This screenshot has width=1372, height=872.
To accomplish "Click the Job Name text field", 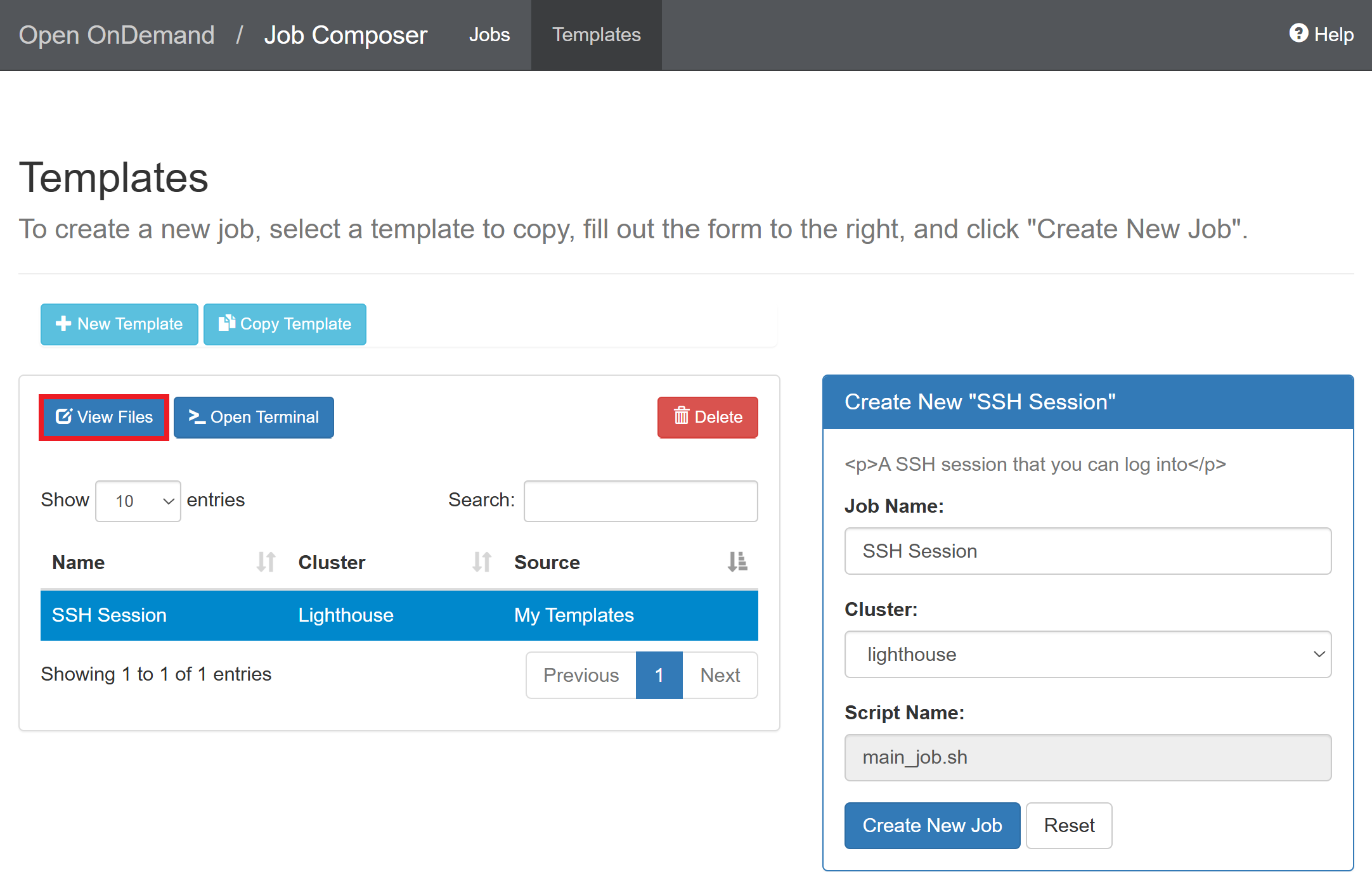I will (1087, 551).
